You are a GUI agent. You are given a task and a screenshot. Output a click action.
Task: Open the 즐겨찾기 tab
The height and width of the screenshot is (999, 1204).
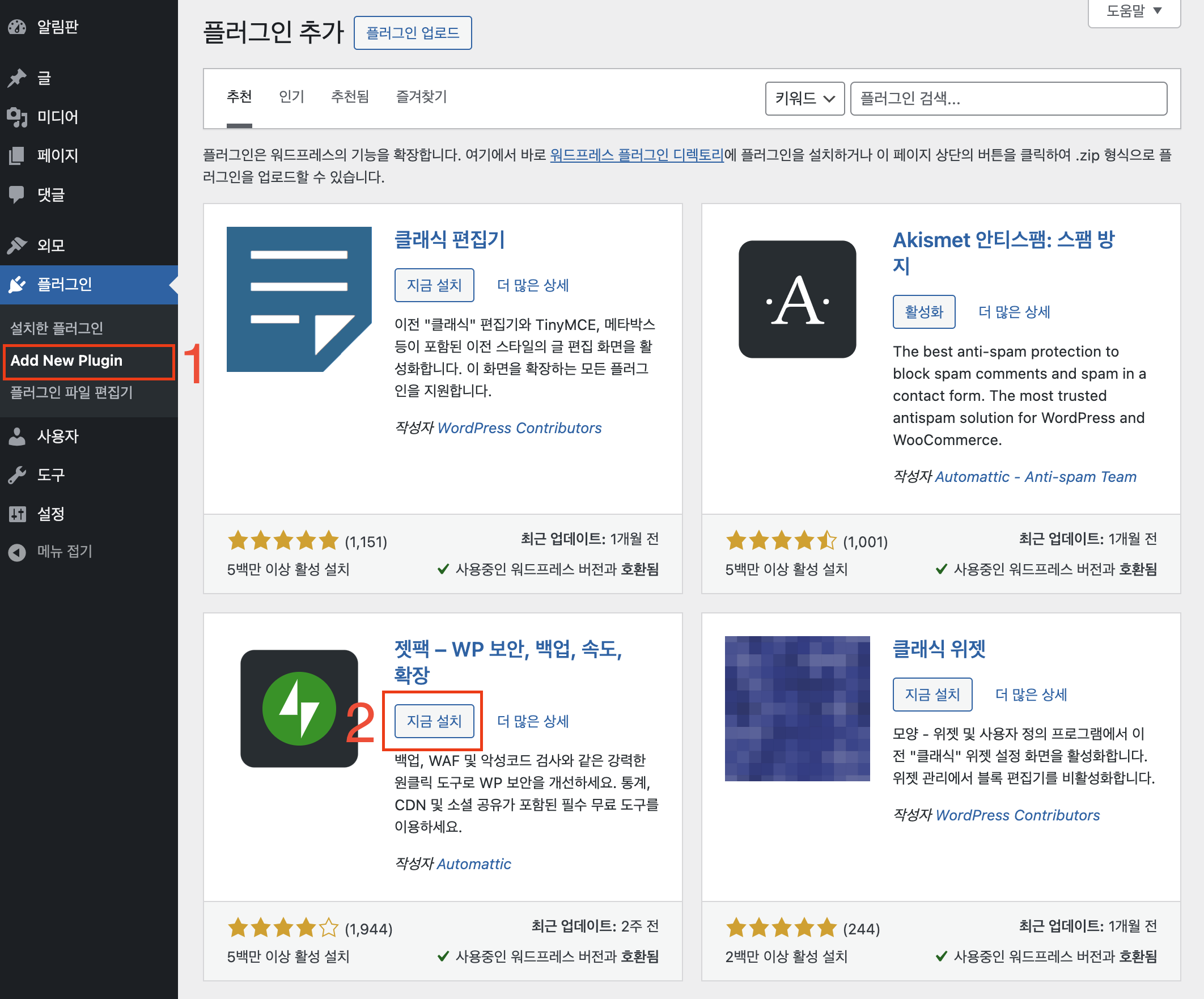point(421,97)
